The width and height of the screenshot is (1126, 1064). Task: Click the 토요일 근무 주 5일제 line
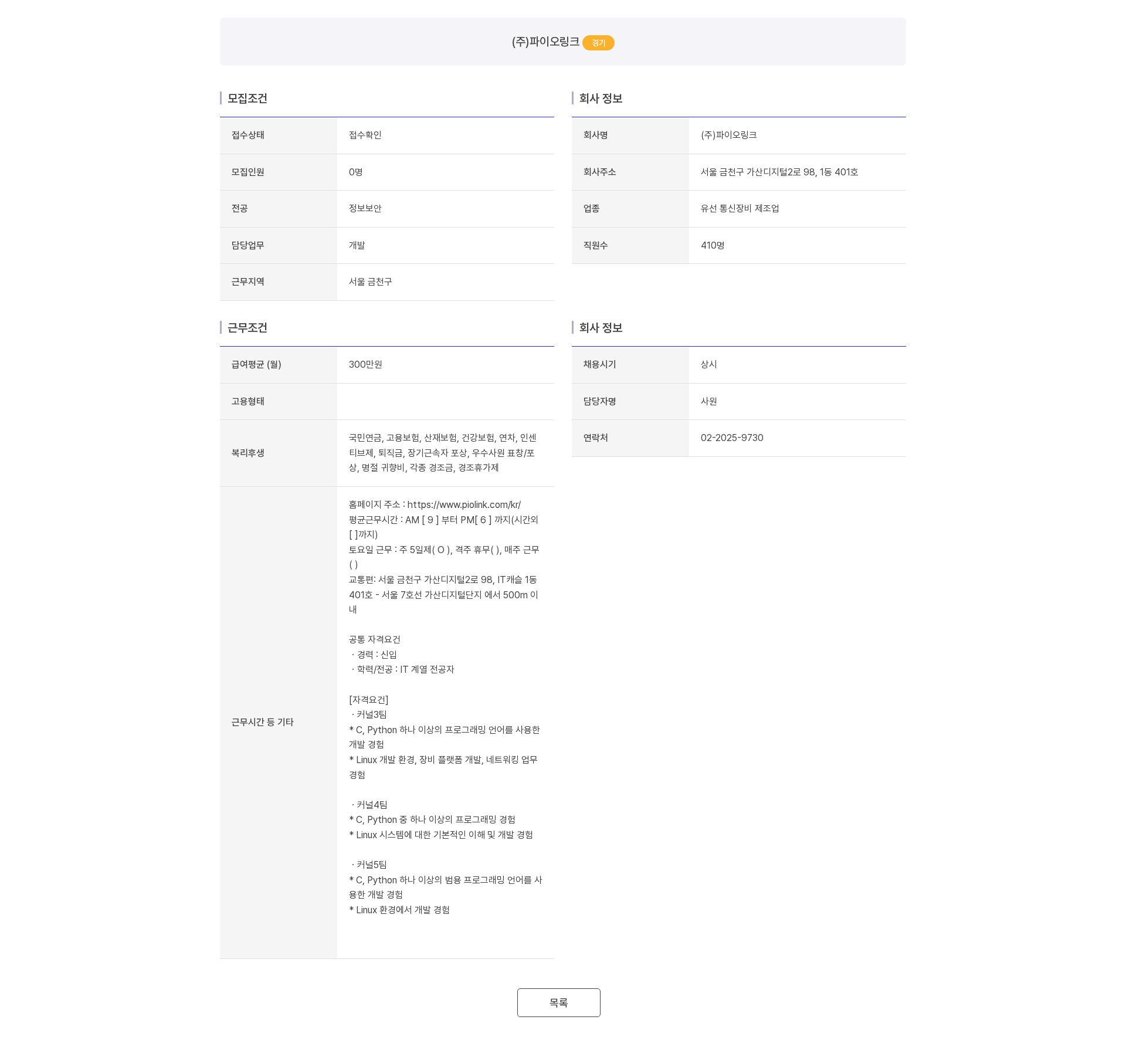444,557
